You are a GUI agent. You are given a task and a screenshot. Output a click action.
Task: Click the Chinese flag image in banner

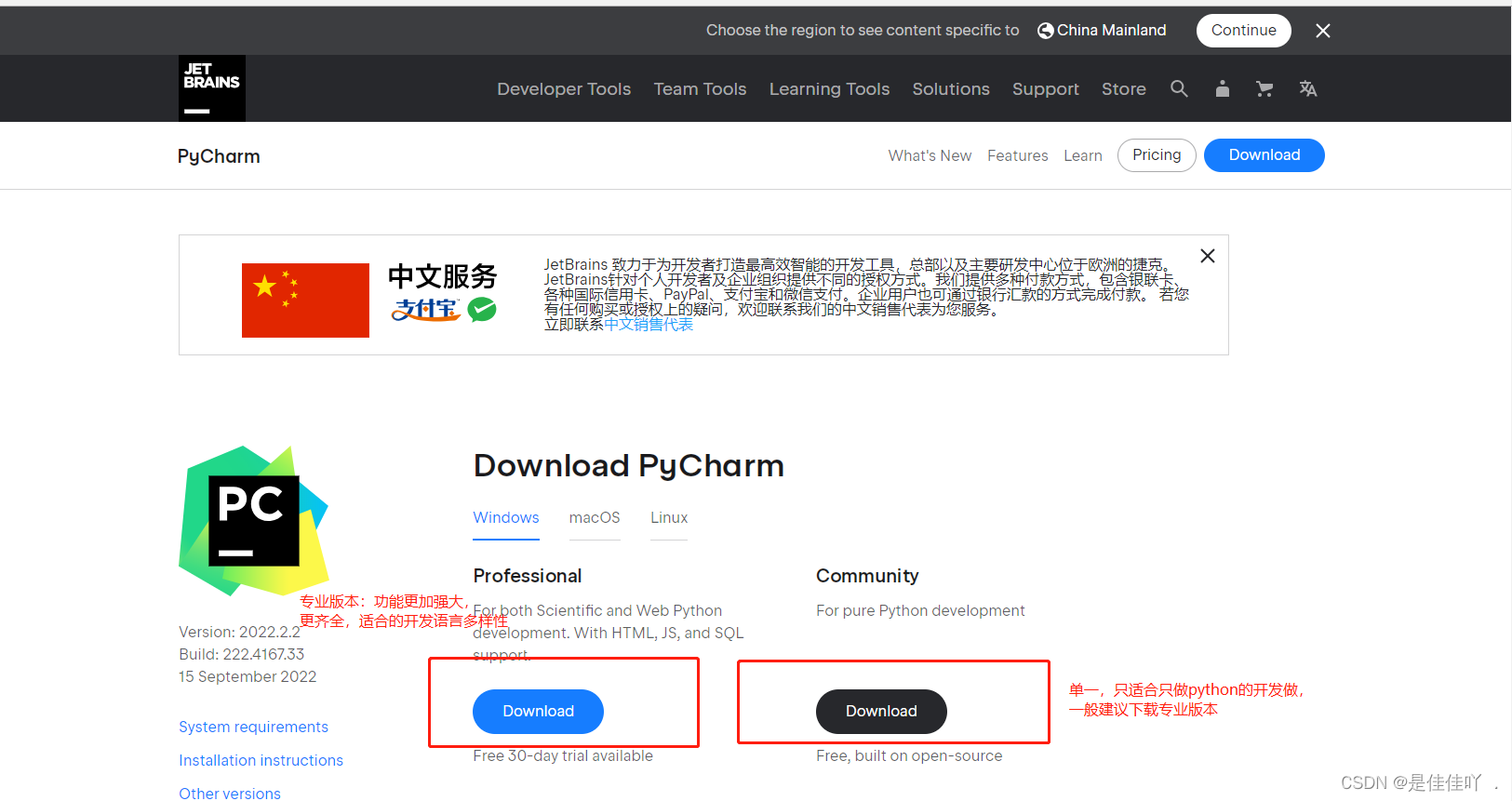point(305,300)
